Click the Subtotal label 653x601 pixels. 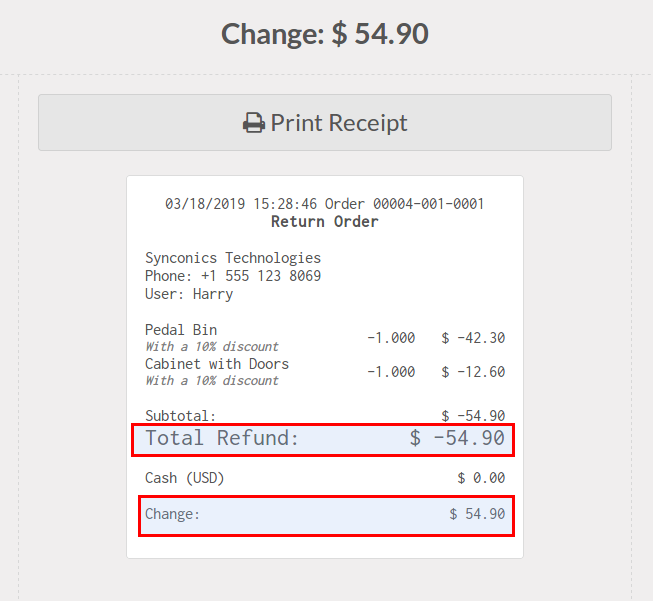tap(180, 416)
